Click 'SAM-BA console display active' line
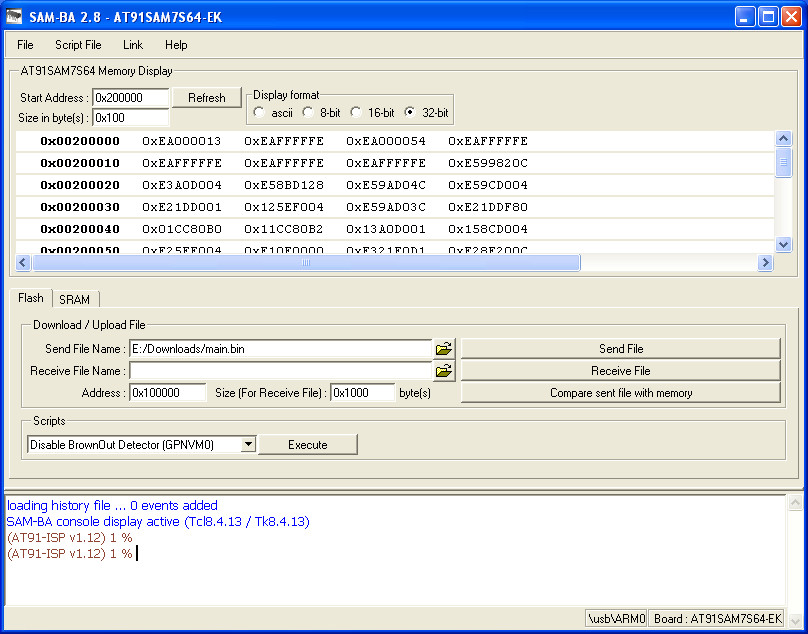This screenshot has width=808, height=634. point(158,522)
